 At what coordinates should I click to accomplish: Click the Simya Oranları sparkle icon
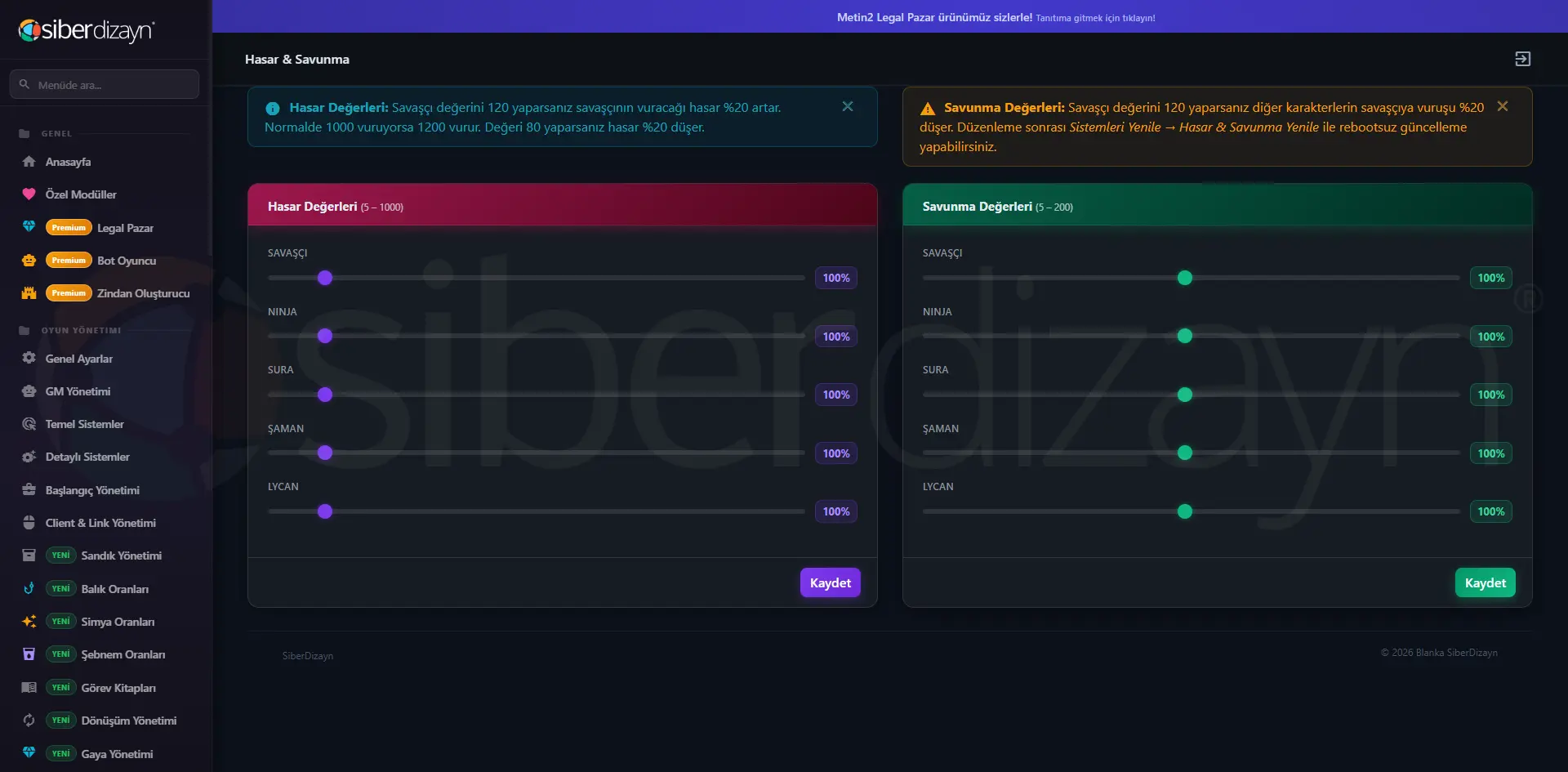coord(29,622)
